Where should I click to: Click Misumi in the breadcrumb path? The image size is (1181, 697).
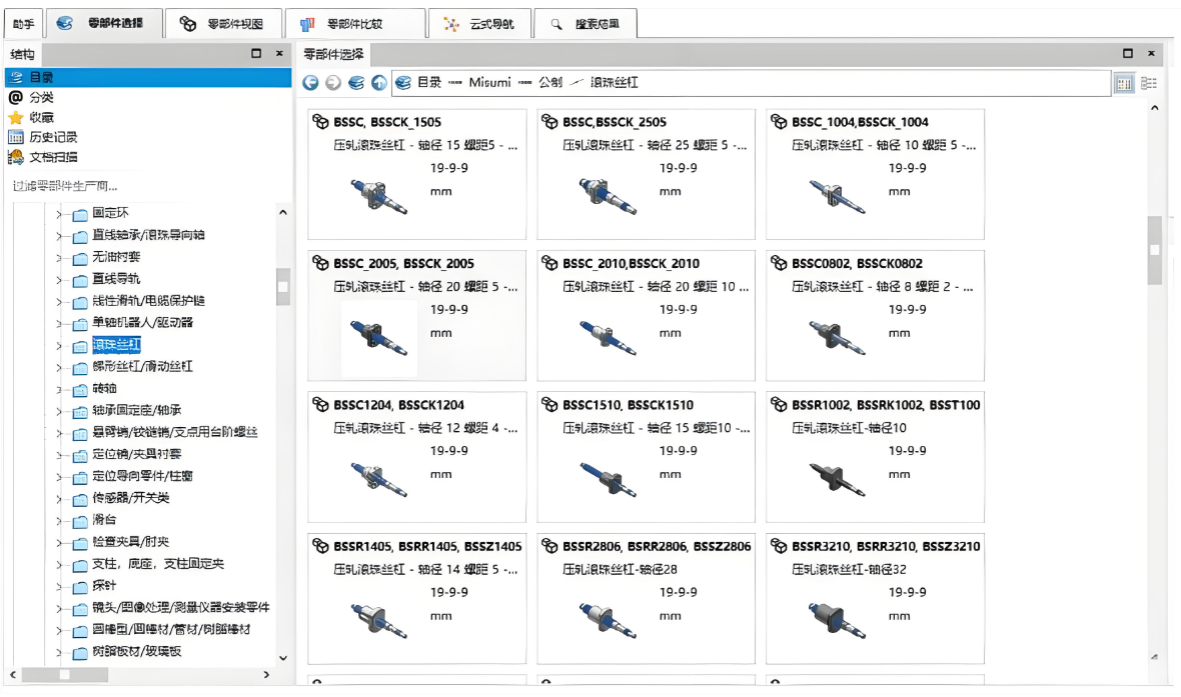pyautogui.click(x=489, y=83)
